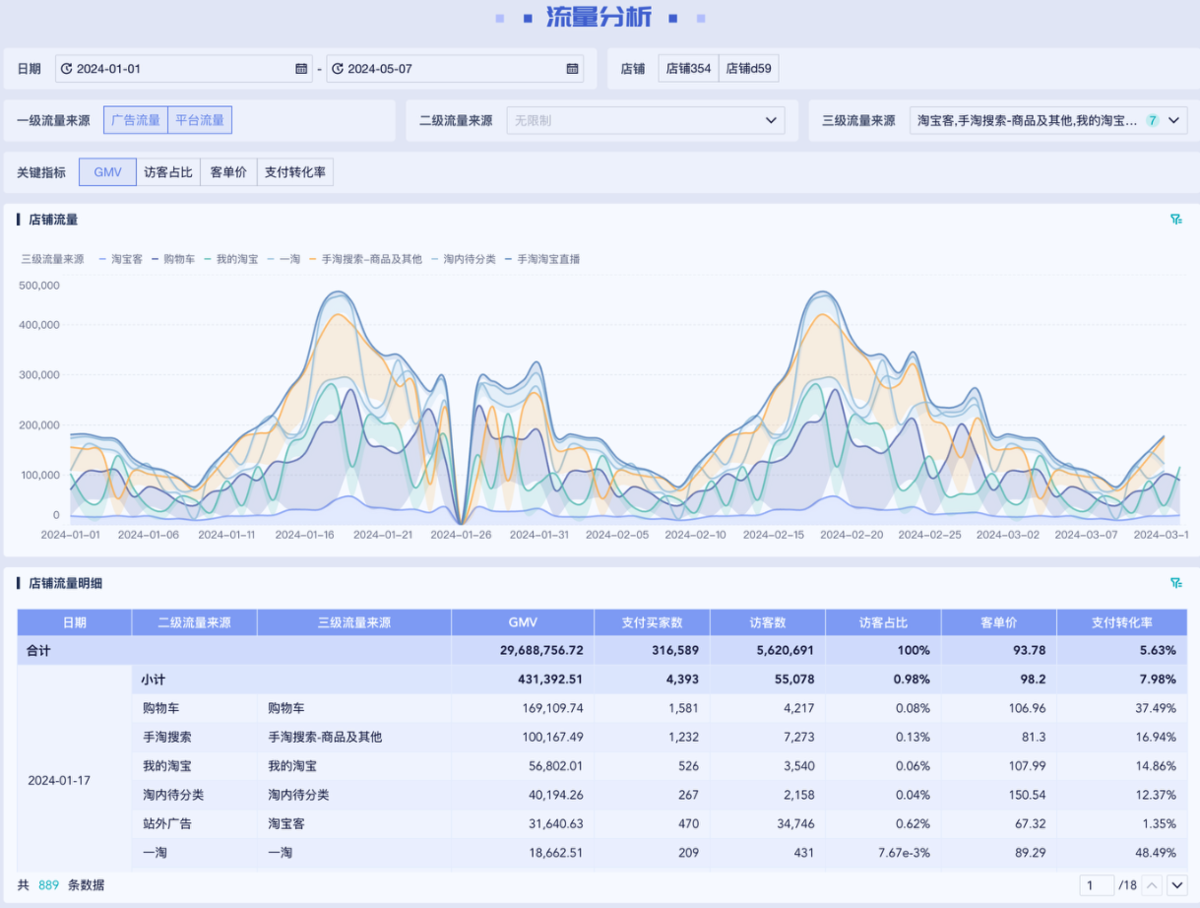The height and width of the screenshot is (908, 1200).
Task: Click the page number input field
Action: coord(1096,885)
